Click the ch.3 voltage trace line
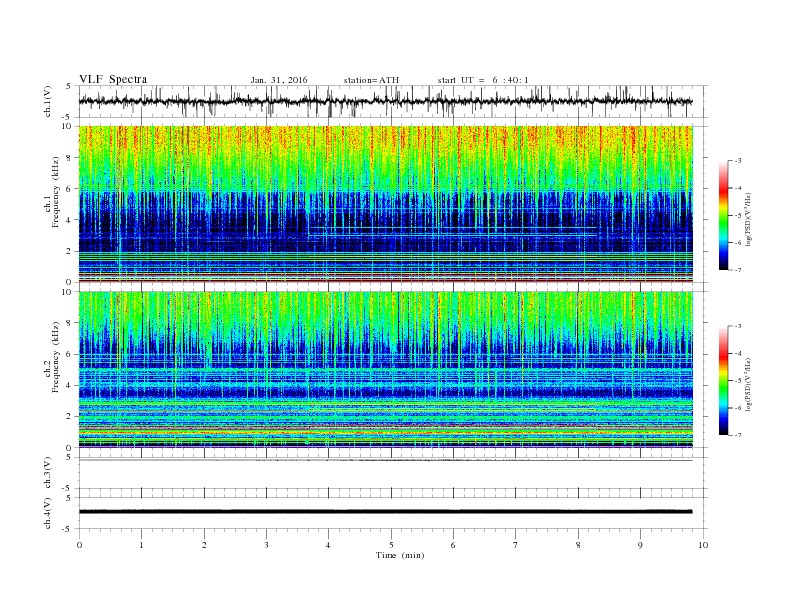The height and width of the screenshot is (612, 792). coord(385,461)
